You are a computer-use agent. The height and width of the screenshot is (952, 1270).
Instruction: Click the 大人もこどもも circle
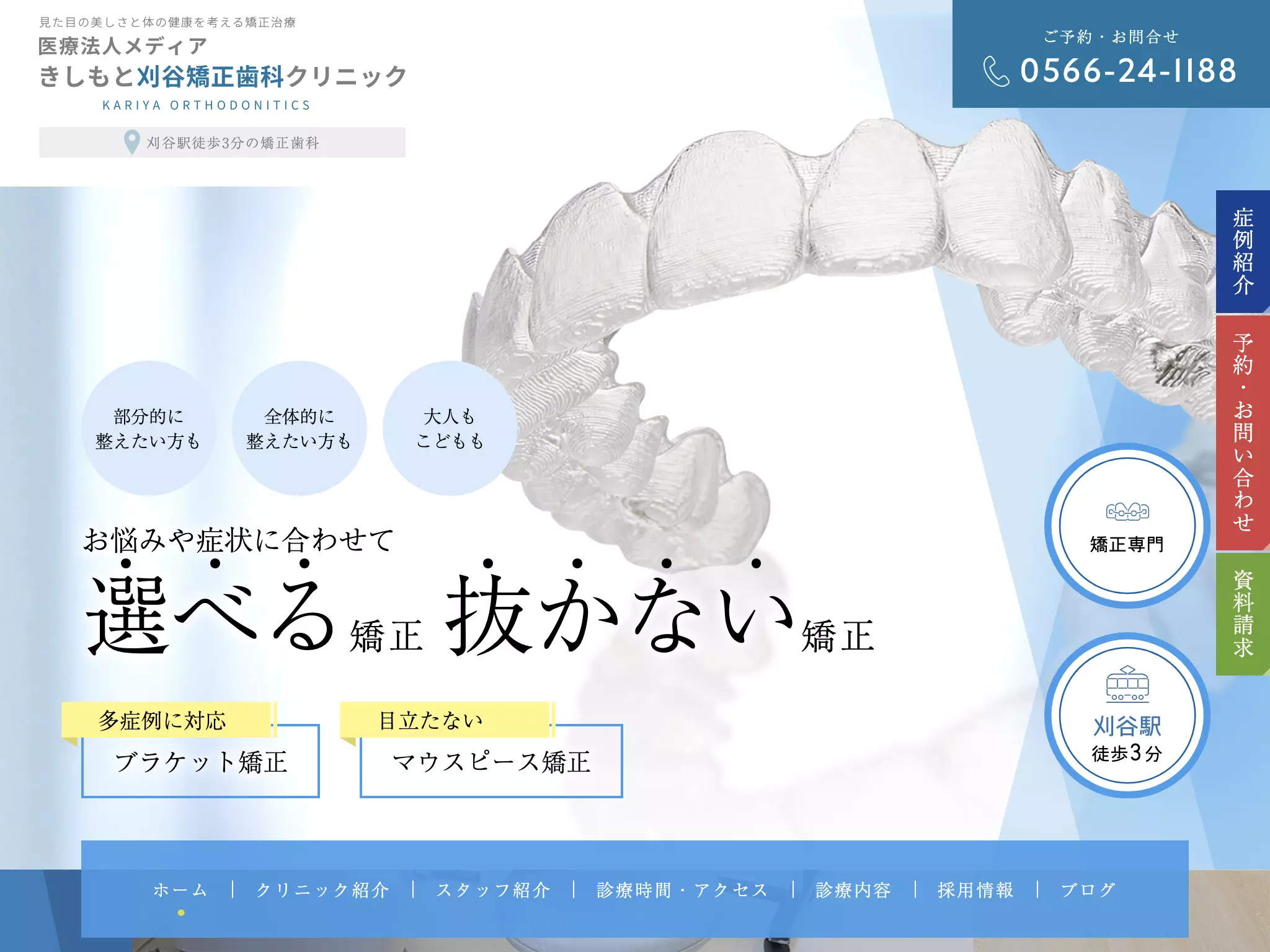pyautogui.click(x=450, y=428)
